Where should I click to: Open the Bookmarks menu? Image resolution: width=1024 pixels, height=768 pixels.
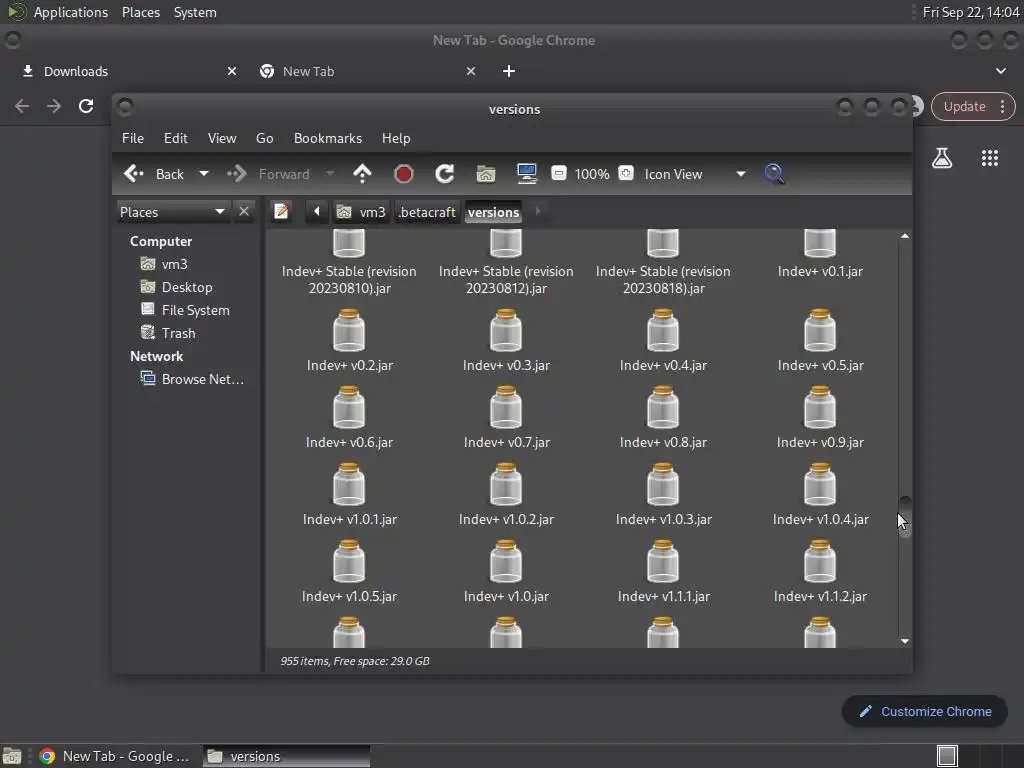click(x=327, y=138)
